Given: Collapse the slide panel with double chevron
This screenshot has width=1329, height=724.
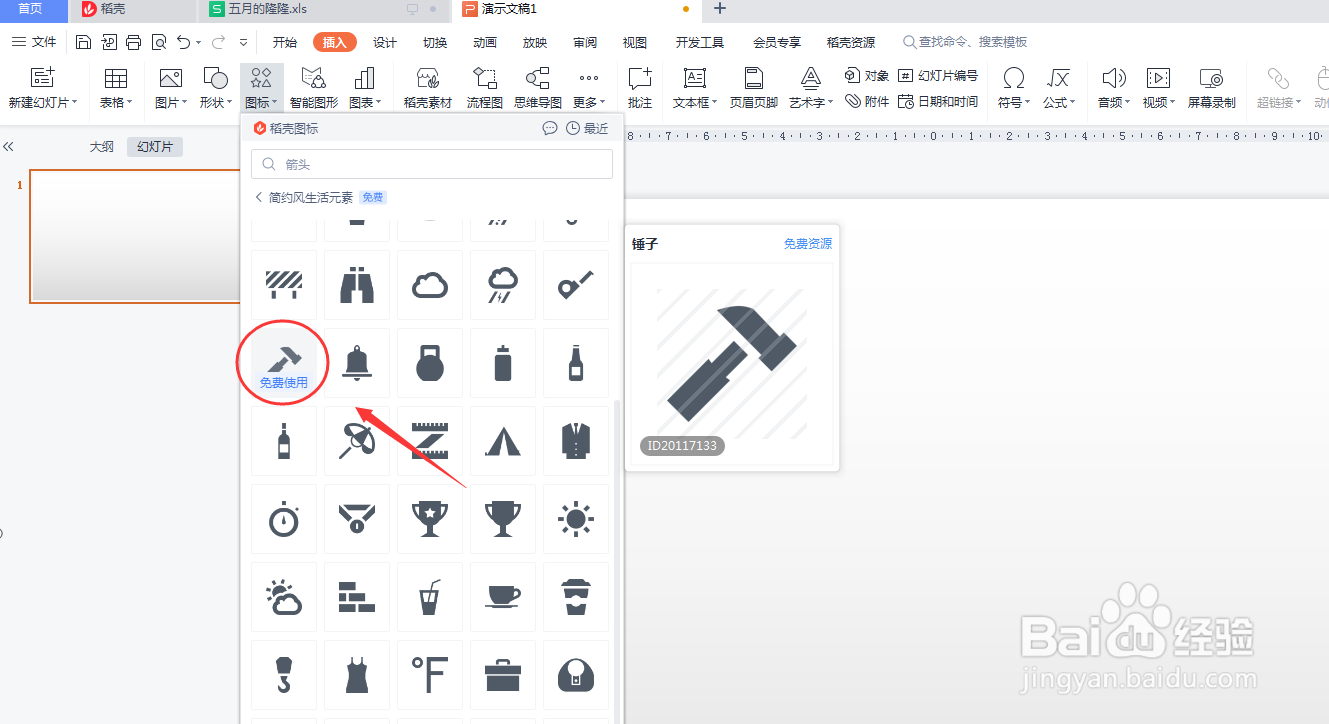Looking at the screenshot, I should click(x=9, y=147).
